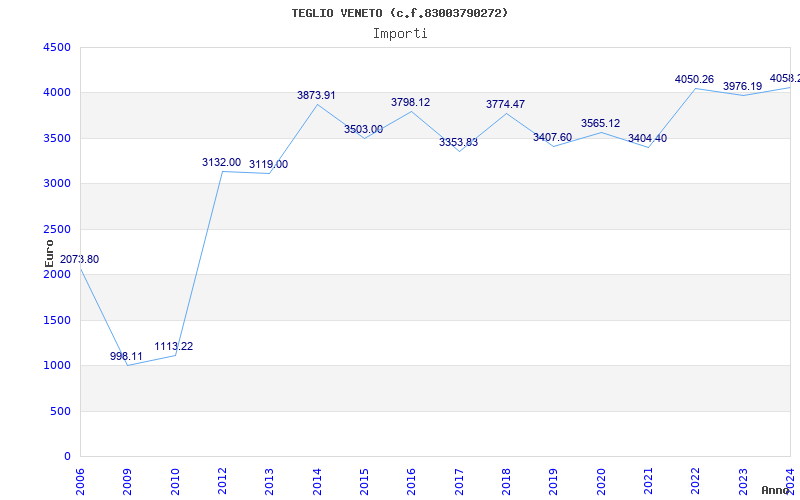This screenshot has height=500, width=800.
Task: Click x-axis year 2013
Action: pyautogui.click(x=269, y=482)
